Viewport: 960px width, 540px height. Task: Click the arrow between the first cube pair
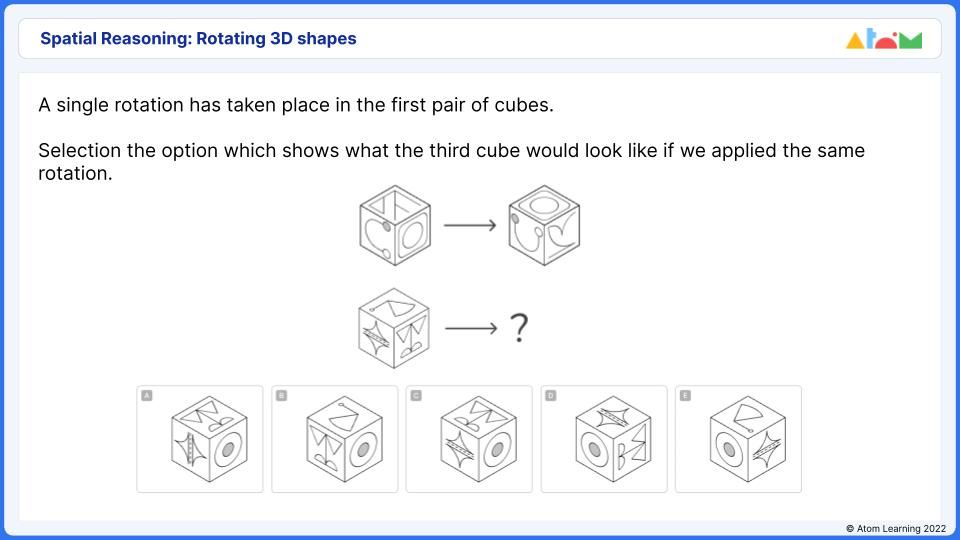tap(470, 225)
